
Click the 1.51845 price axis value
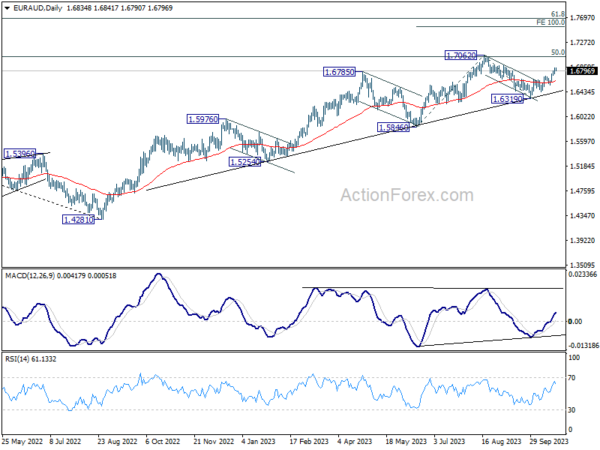click(582, 166)
